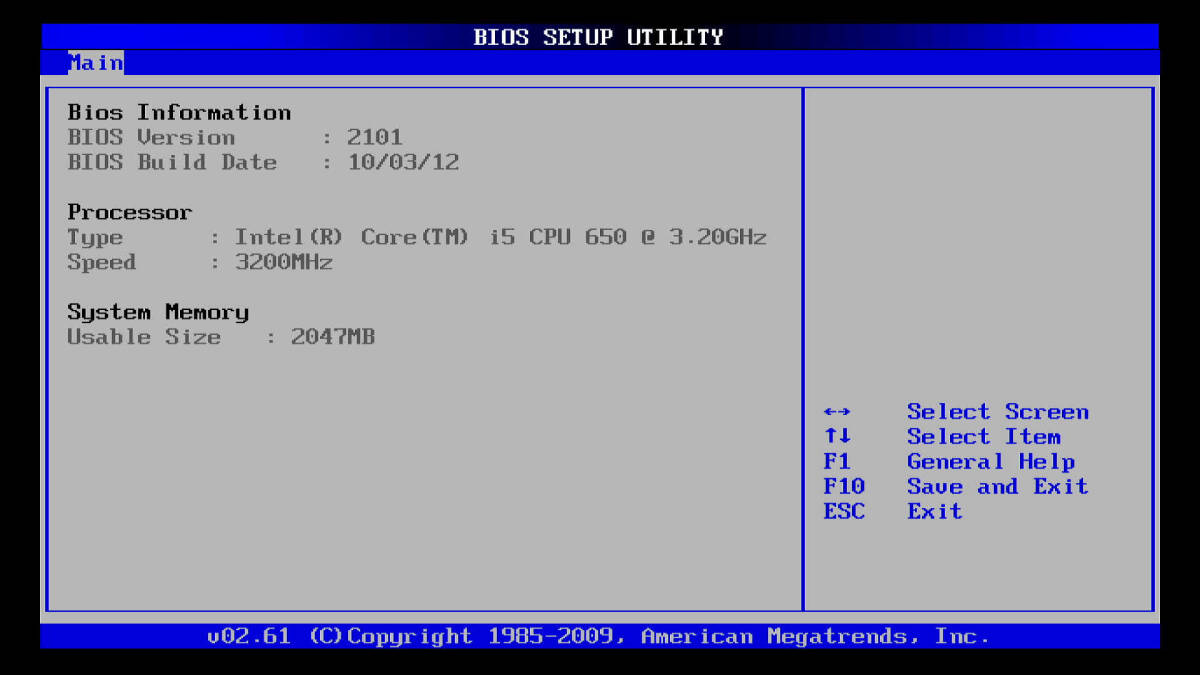Click the processor Speed label

coord(101,262)
